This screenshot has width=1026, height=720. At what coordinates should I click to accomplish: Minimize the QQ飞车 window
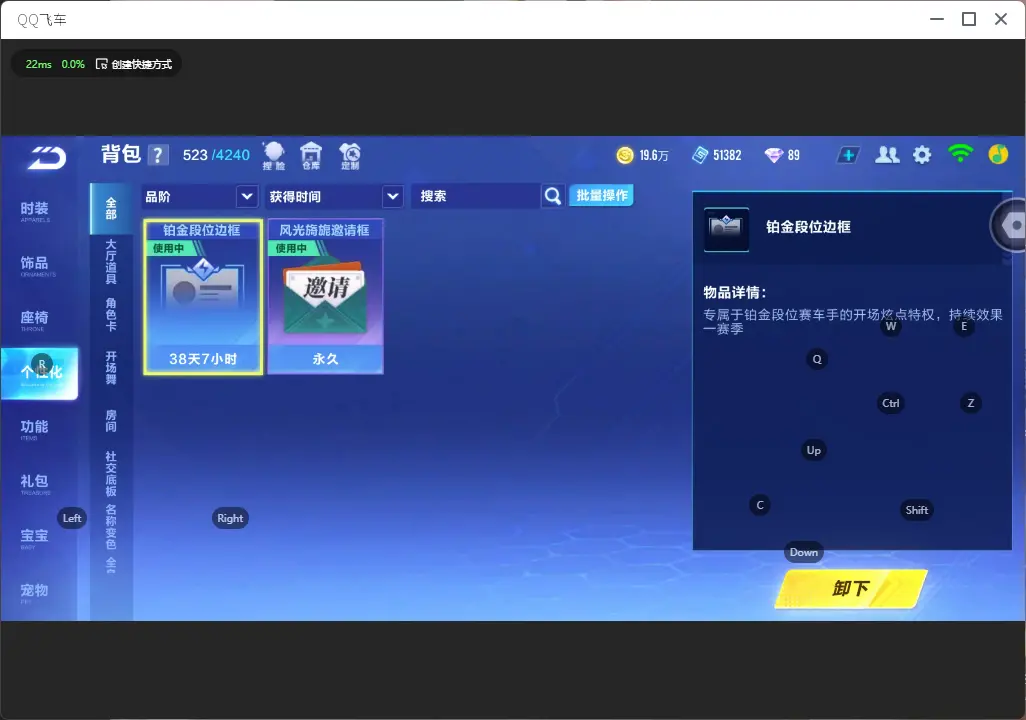click(937, 19)
